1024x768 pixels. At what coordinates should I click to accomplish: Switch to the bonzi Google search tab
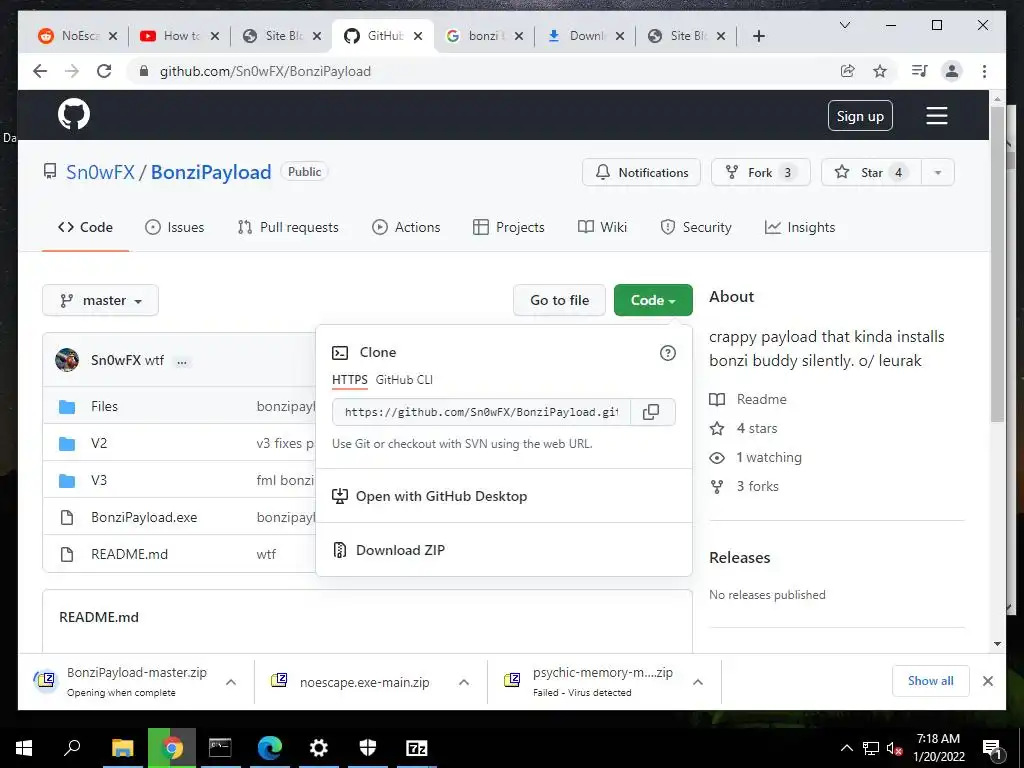point(483,36)
